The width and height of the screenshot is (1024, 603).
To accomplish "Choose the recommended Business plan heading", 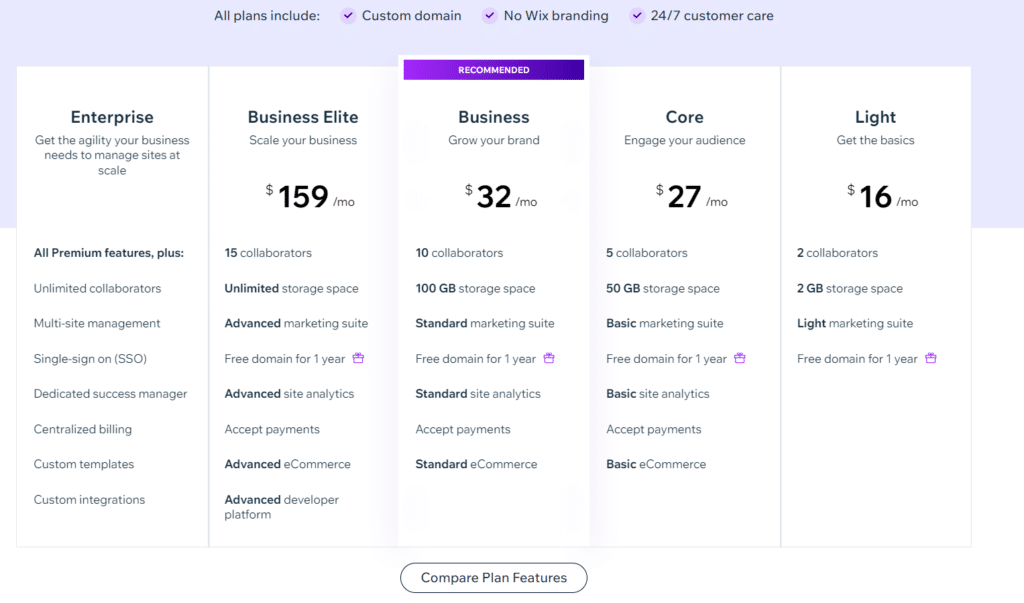I will [x=494, y=117].
